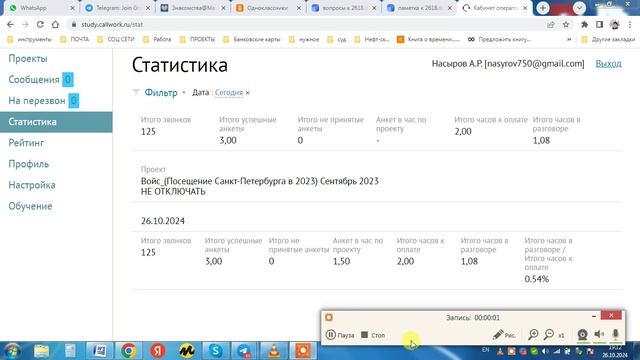Open the нужное bookmarks folder
This screenshot has height=360, width=640.
[x=304, y=40]
